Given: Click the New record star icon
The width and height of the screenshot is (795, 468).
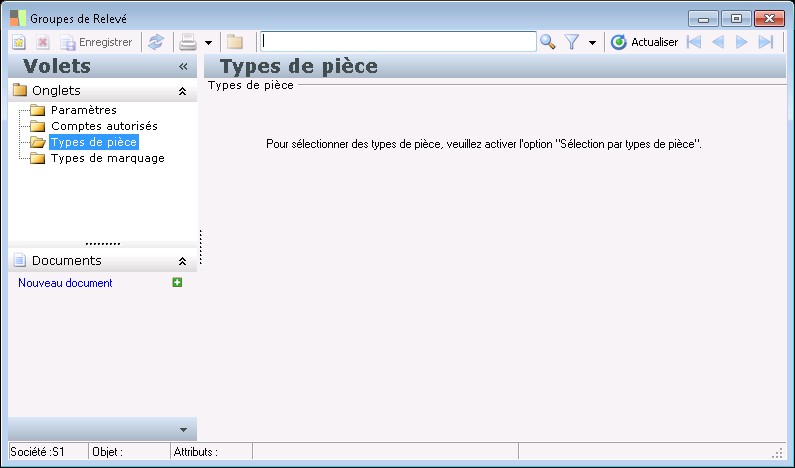Looking at the screenshot, I should click(x=19, y=42).
